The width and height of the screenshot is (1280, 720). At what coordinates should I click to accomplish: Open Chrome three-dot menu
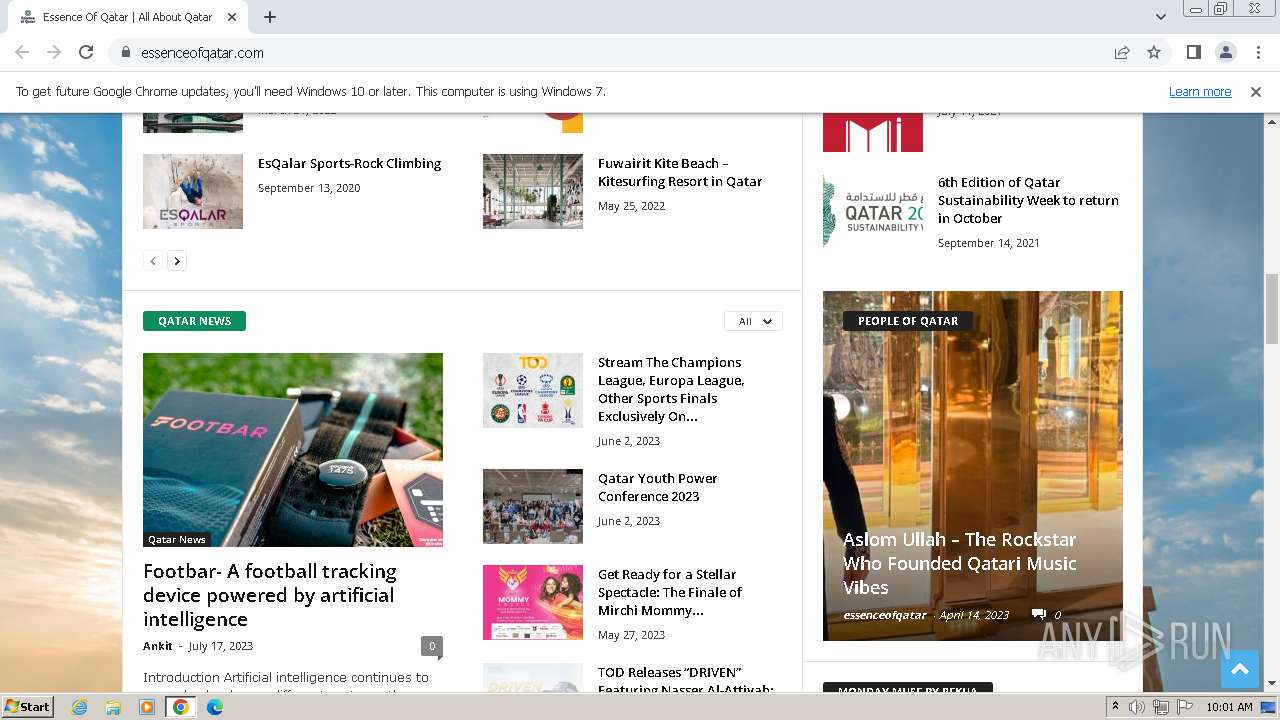(1258, 52)
